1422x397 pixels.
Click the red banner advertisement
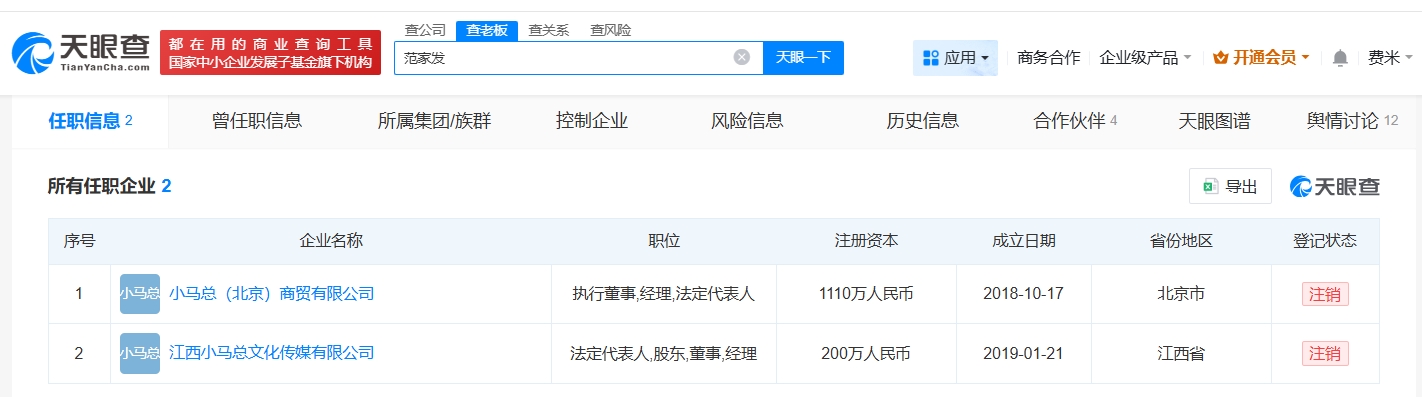pos(270,52)
